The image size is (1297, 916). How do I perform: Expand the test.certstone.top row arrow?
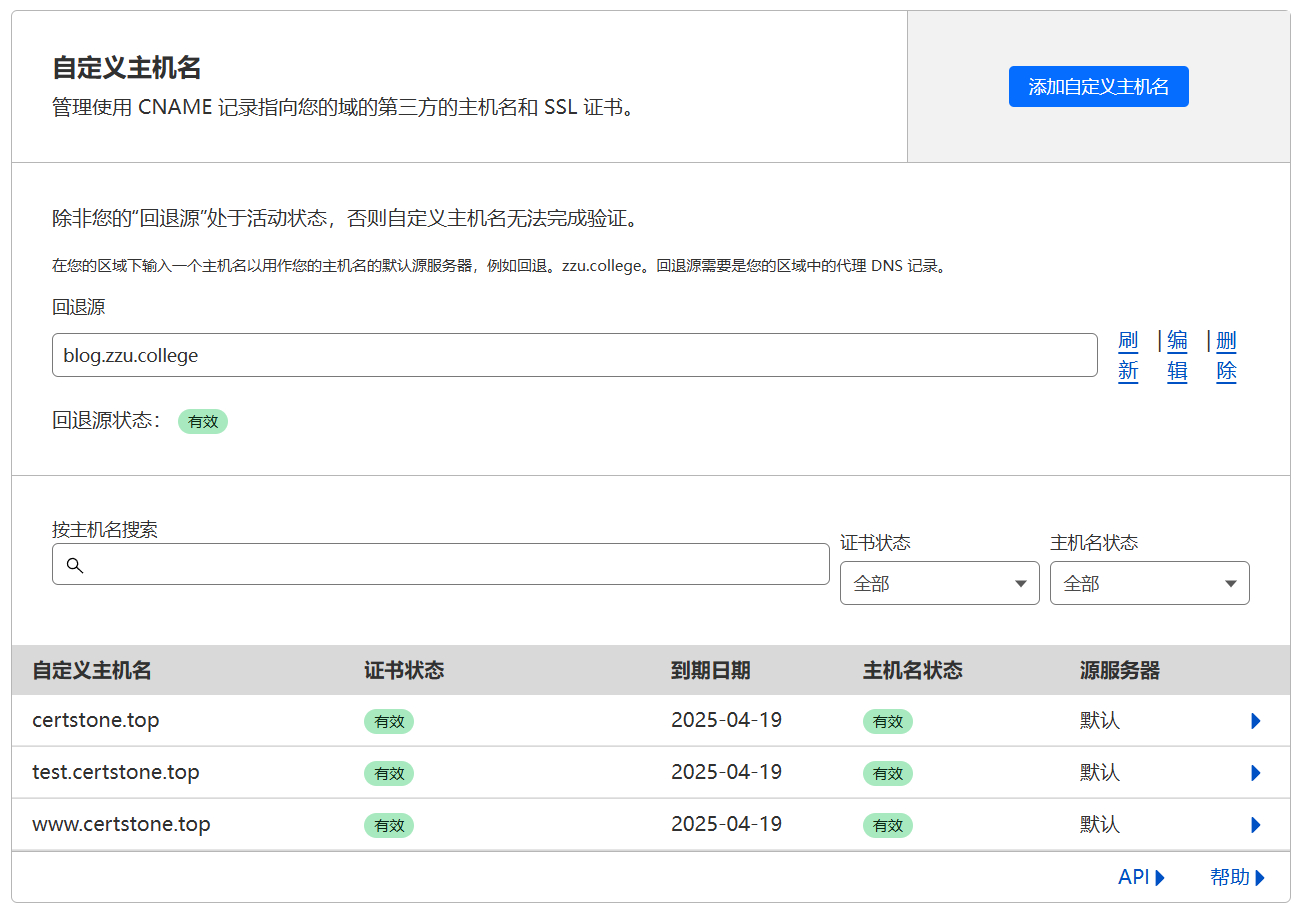1256,773
